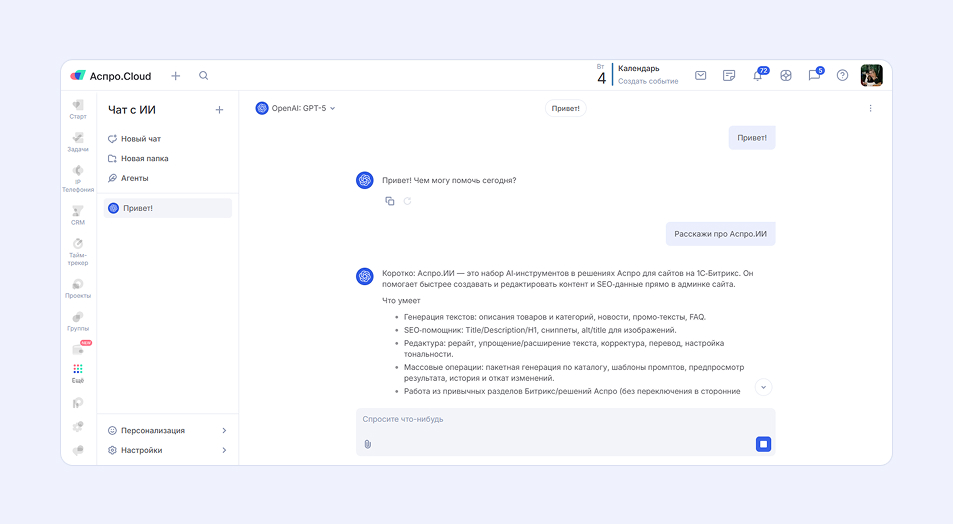The width and height of the screenshot is (953, 524).
Task: Select Новый чат in chat panel
Action: [x=134, y=139]
